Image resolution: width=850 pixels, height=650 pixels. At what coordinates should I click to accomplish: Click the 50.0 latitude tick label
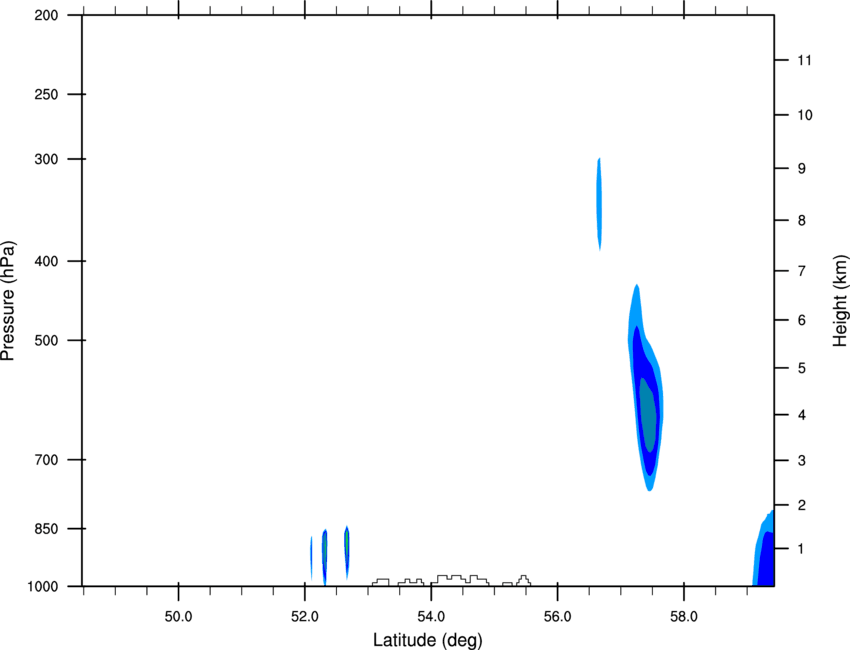pyautogui.click(x=178, y=617)
